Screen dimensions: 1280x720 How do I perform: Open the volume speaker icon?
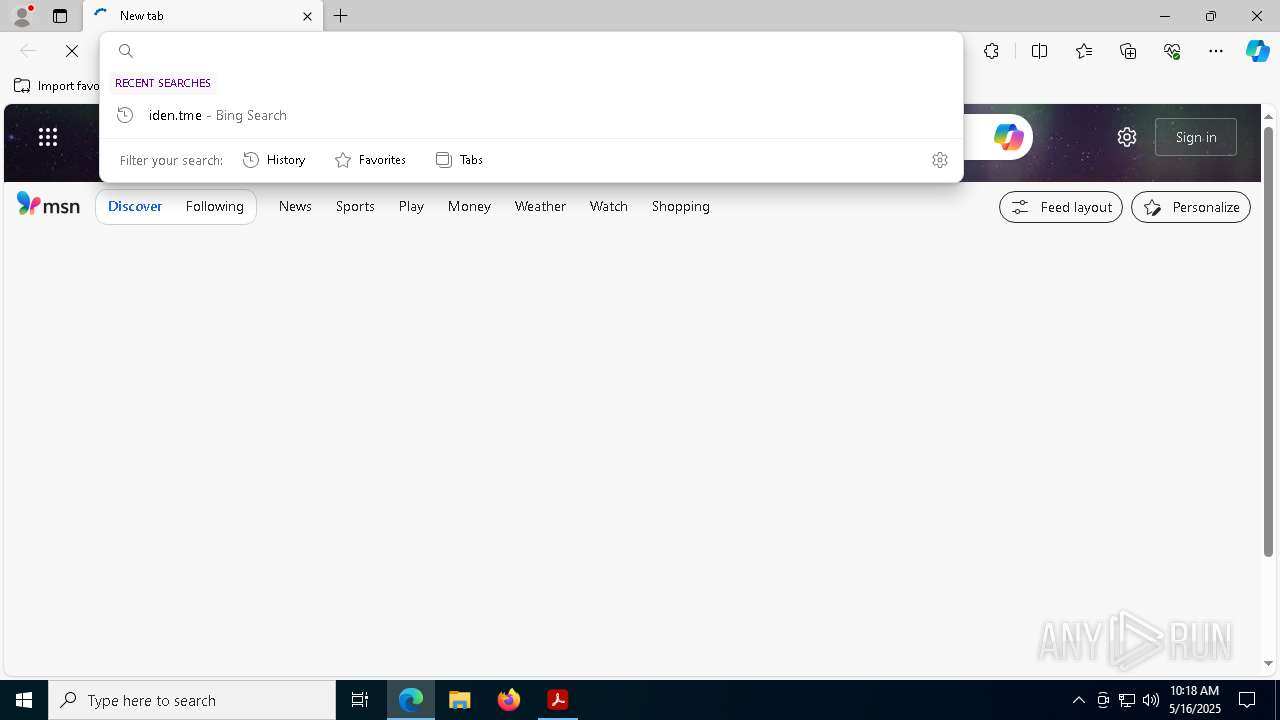(1151, 700)
